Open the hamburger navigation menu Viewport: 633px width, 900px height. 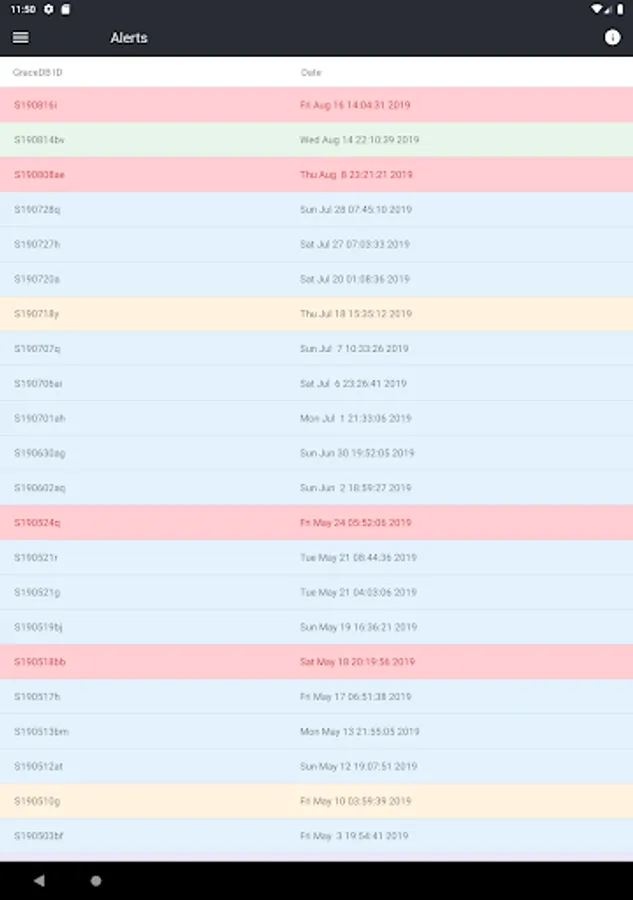point(21,37)
